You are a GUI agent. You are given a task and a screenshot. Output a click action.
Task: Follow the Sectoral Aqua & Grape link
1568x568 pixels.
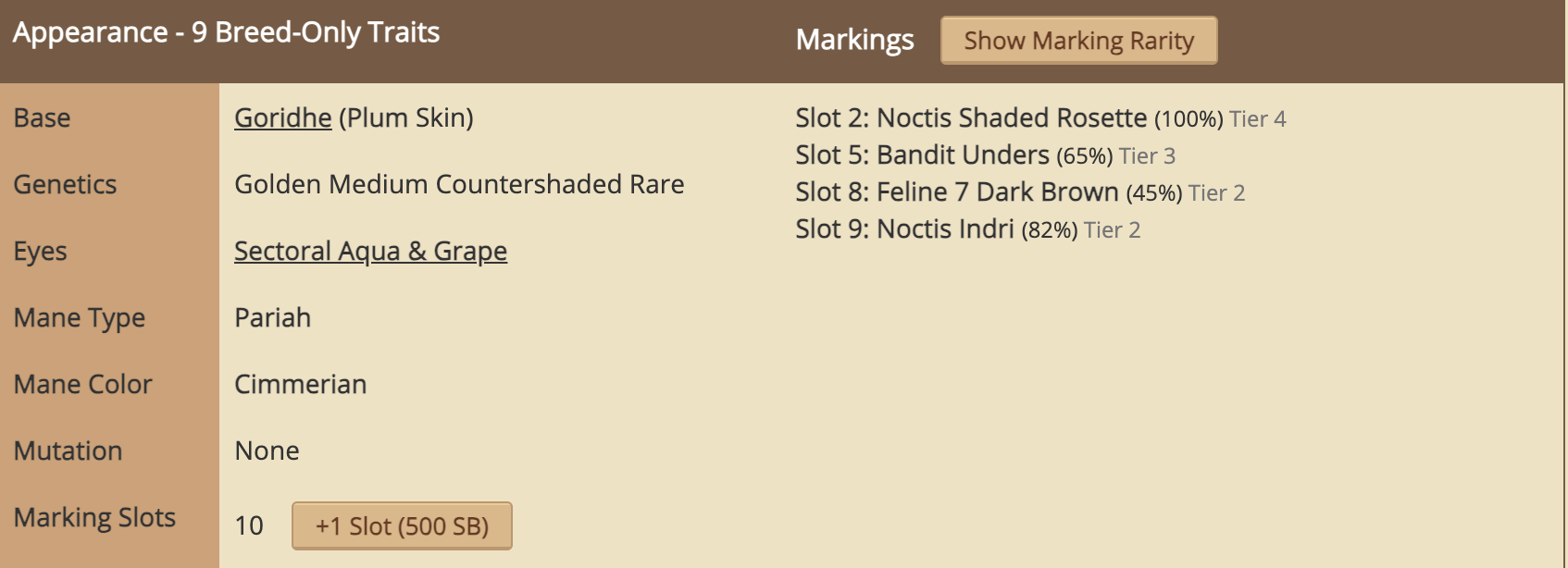click(x=370, y=251)
